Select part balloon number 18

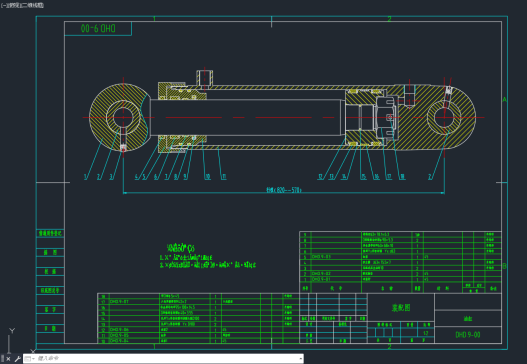(x=402, y=176)
